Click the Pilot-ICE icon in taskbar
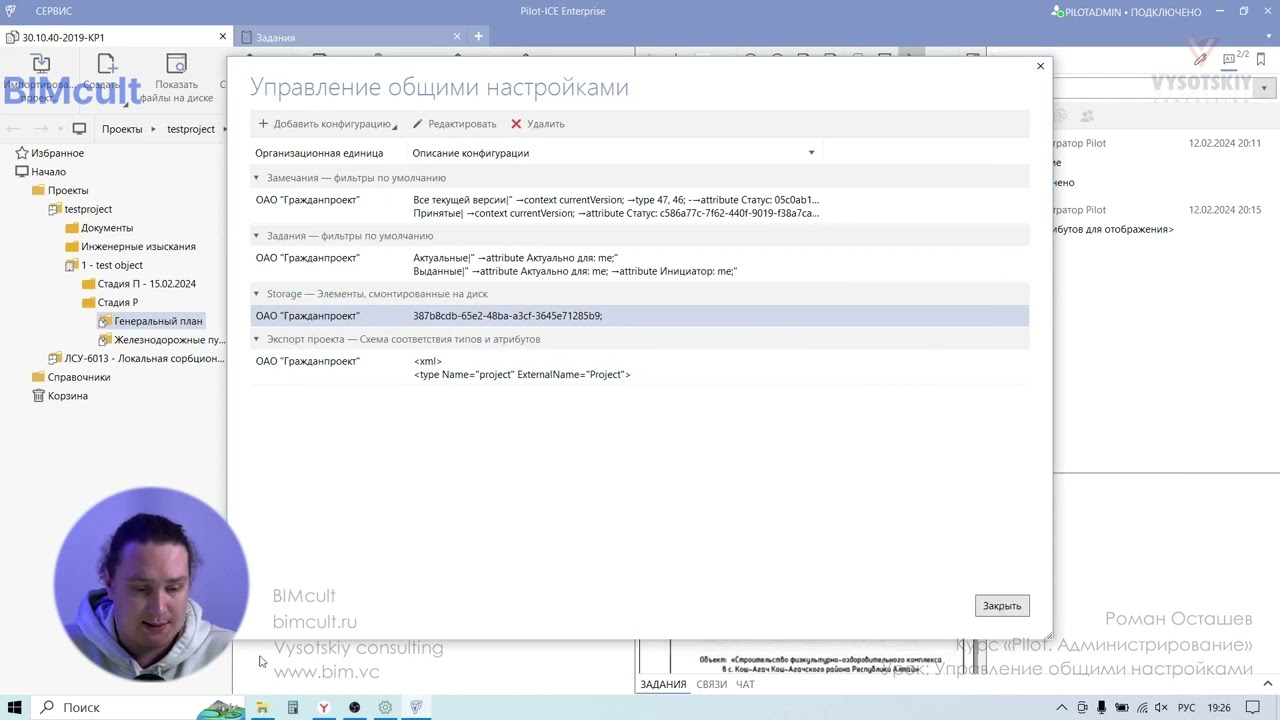The height and width of the screenshot is (720, 1280). click(416, 707)
